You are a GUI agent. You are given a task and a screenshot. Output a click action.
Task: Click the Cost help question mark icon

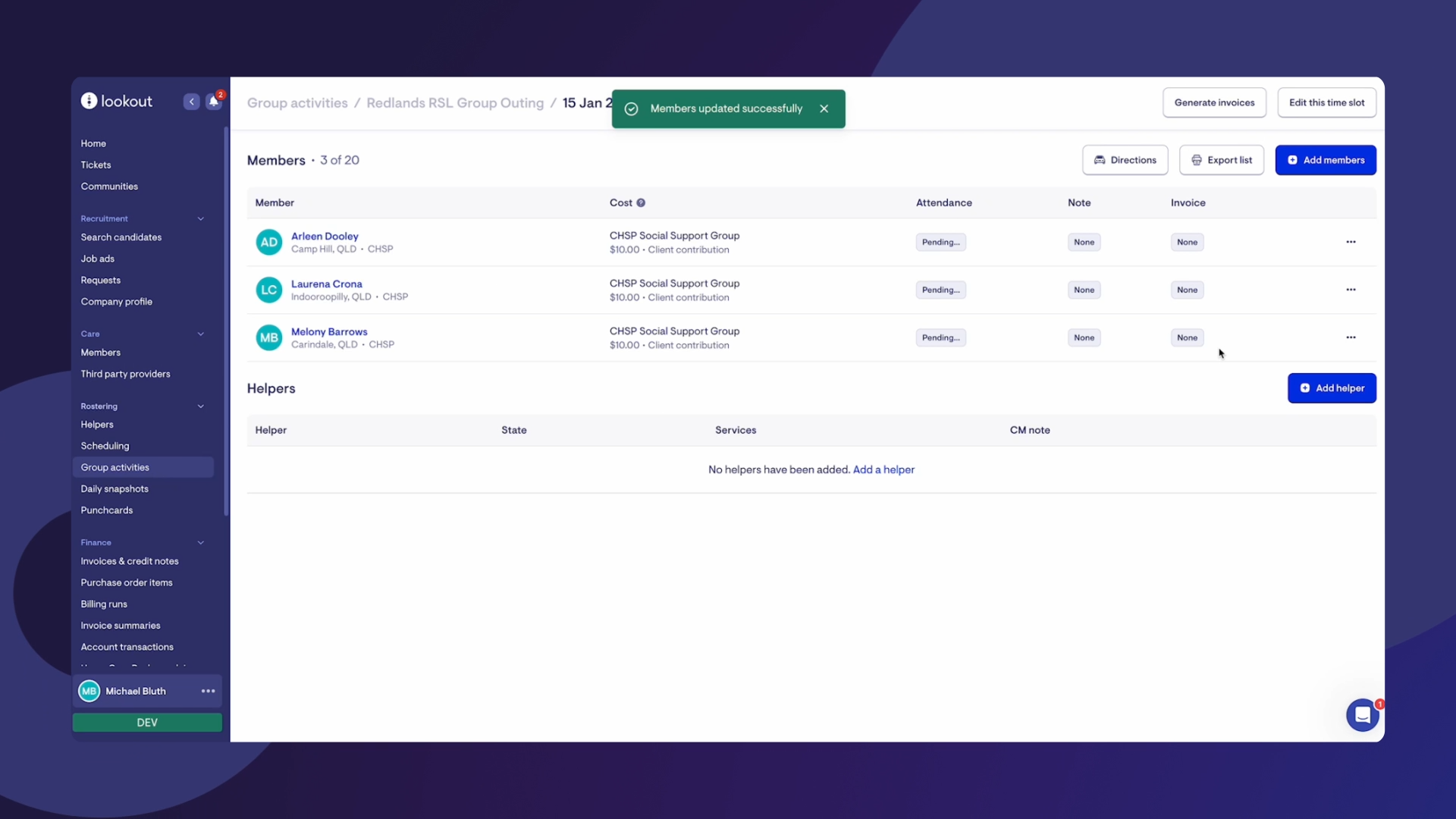pos(641,202)
